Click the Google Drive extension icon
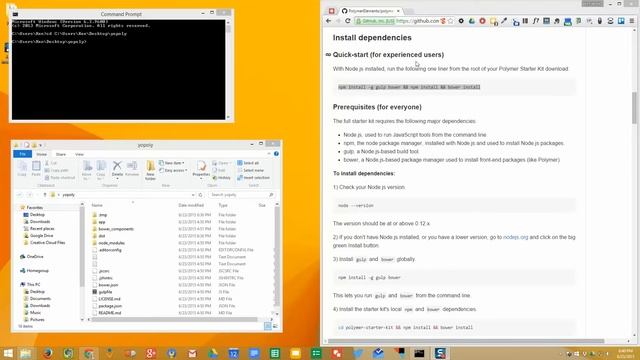The width and height of the screenshot is (640, 360). click(x=472, y=21)
